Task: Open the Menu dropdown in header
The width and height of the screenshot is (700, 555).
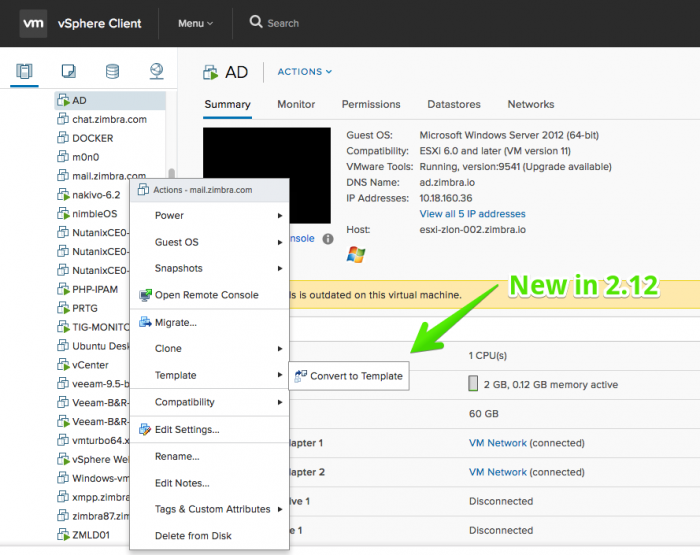Action: pyautogui.click(x=196, y=23)
